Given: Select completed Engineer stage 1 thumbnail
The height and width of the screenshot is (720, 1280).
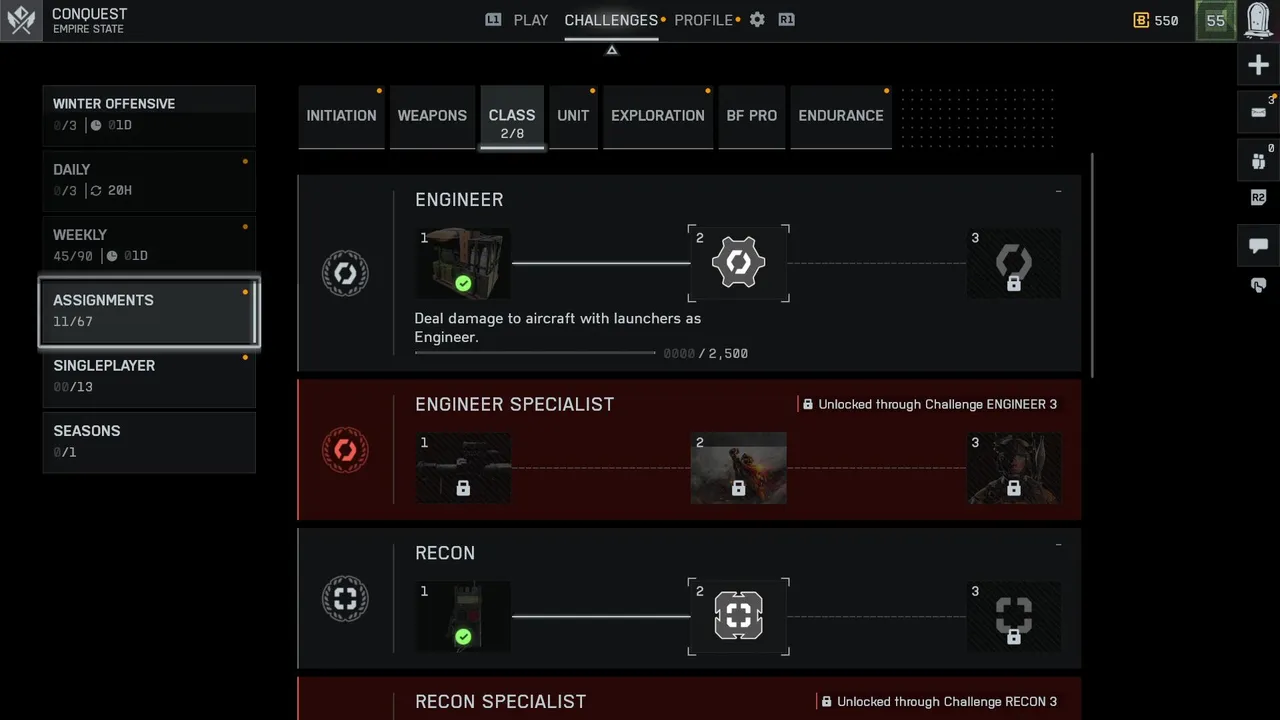Looking at the screenshot, I should coord(463,263).
